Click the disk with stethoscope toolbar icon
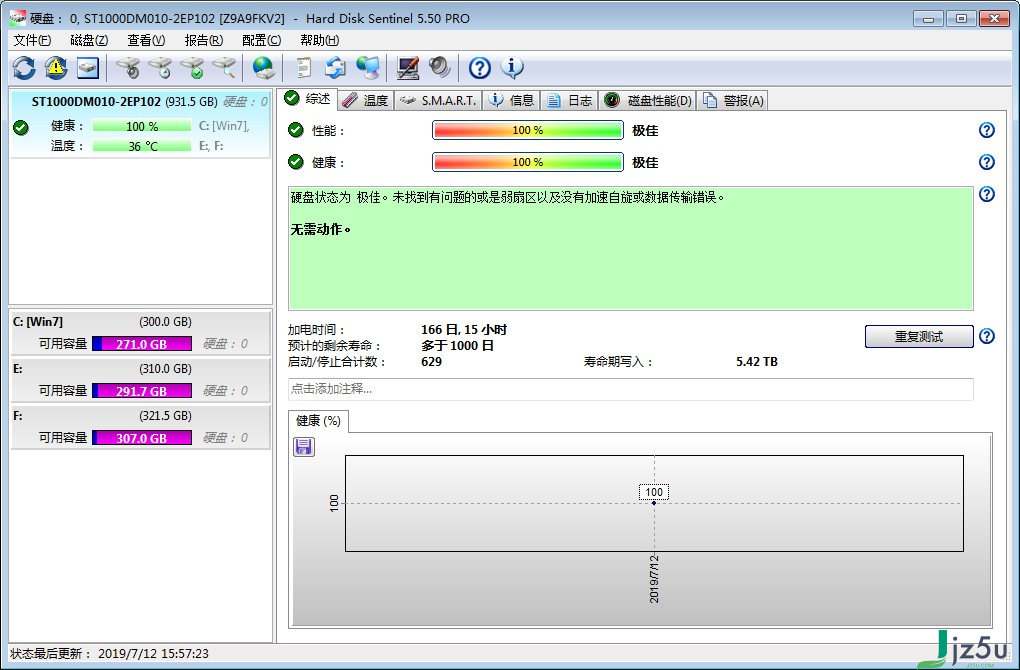The width and height of the screenshot is (1020, 670). point(128,68)
